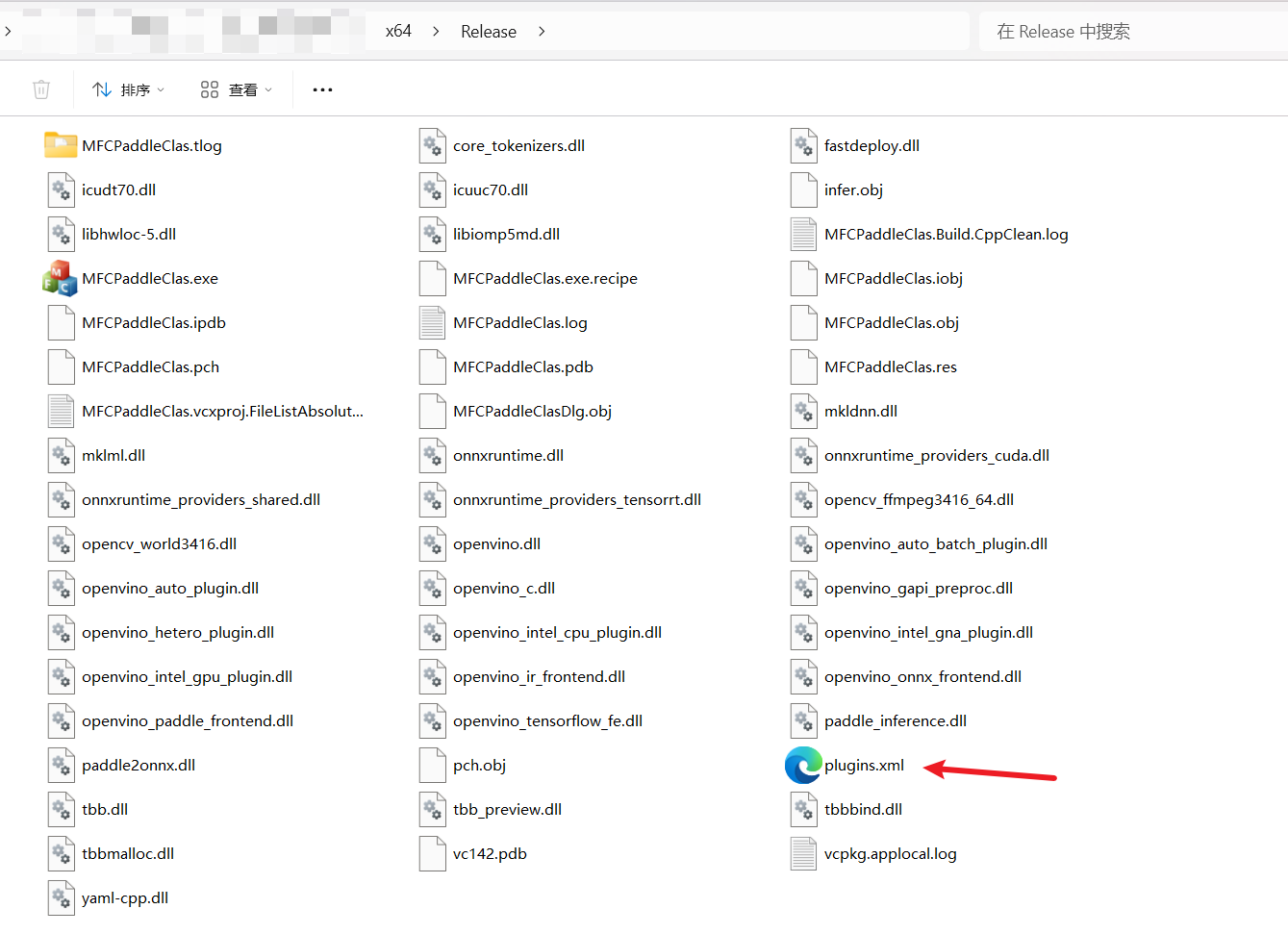The width and height of the screenshot is (1288, 934).
Task: Click the paddle2onnx.dll file icon
Action: click(x=61, y=765)
